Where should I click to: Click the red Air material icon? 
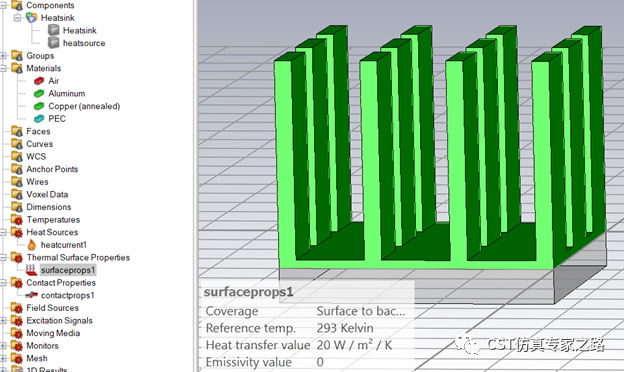[39, 81]
